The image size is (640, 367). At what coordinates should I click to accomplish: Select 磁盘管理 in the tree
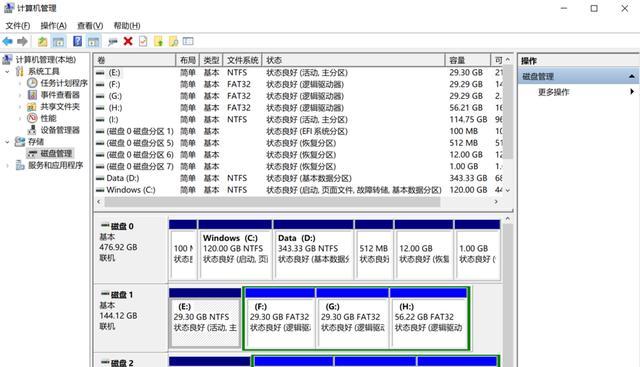coord(56,153)
